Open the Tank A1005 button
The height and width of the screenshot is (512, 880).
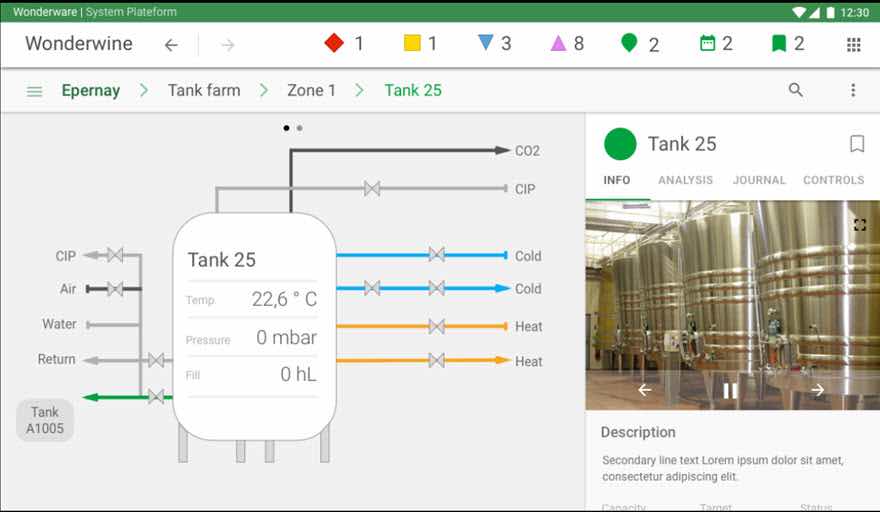click(45, 420)
